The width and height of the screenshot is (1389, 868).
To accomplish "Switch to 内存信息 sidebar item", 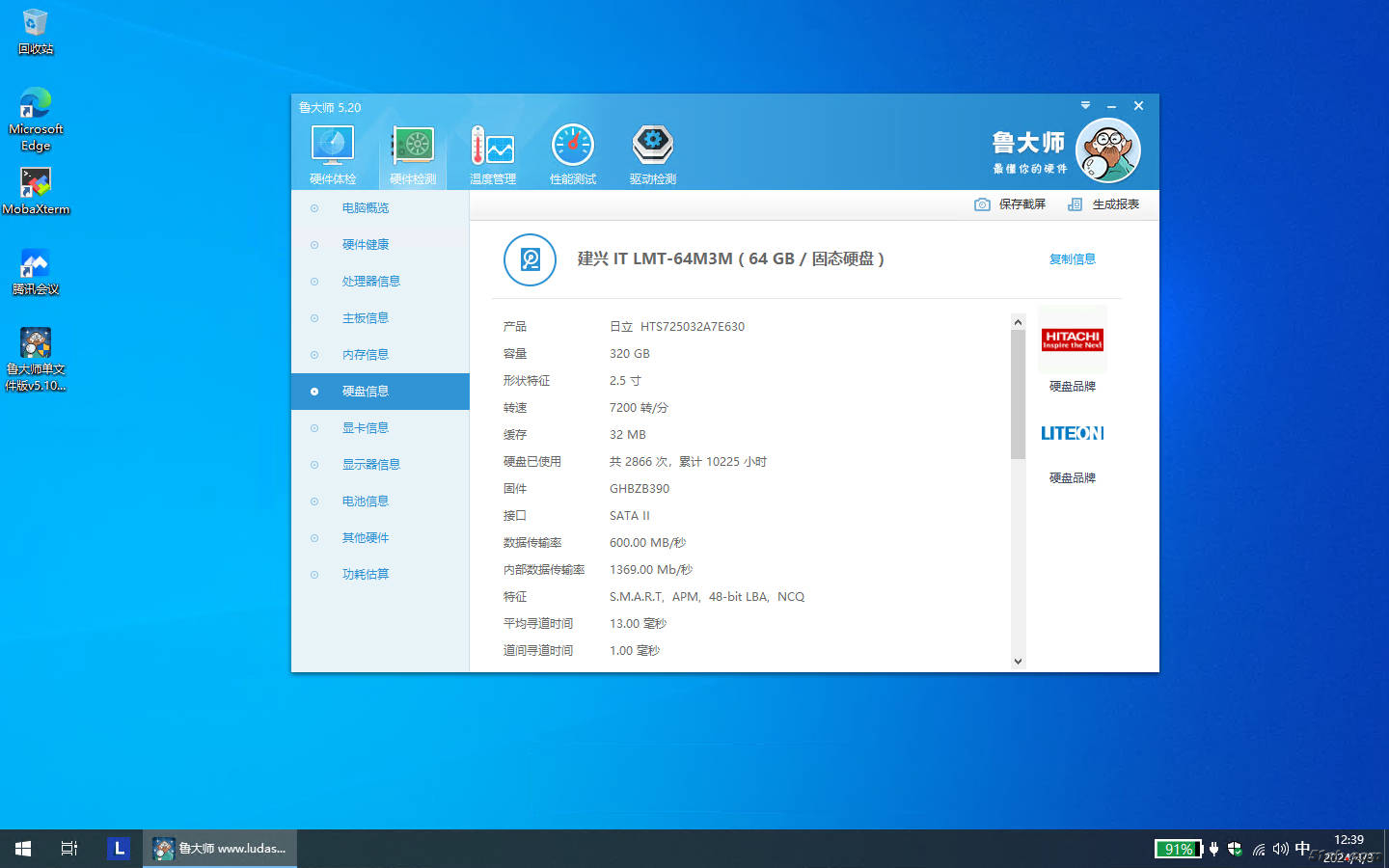I will coord(366,355).
